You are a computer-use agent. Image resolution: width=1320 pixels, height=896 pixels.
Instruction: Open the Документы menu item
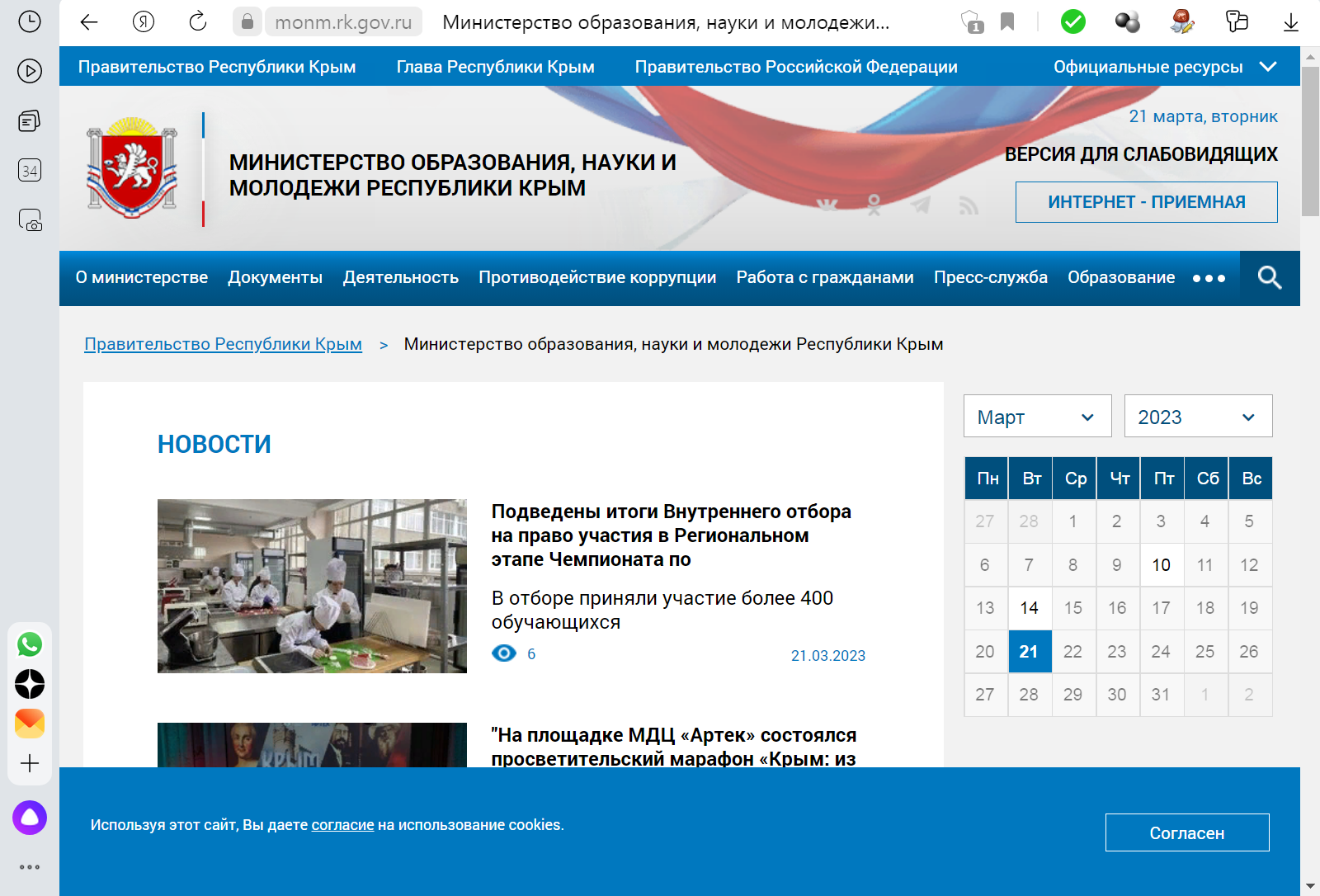(x=275, y=278)
